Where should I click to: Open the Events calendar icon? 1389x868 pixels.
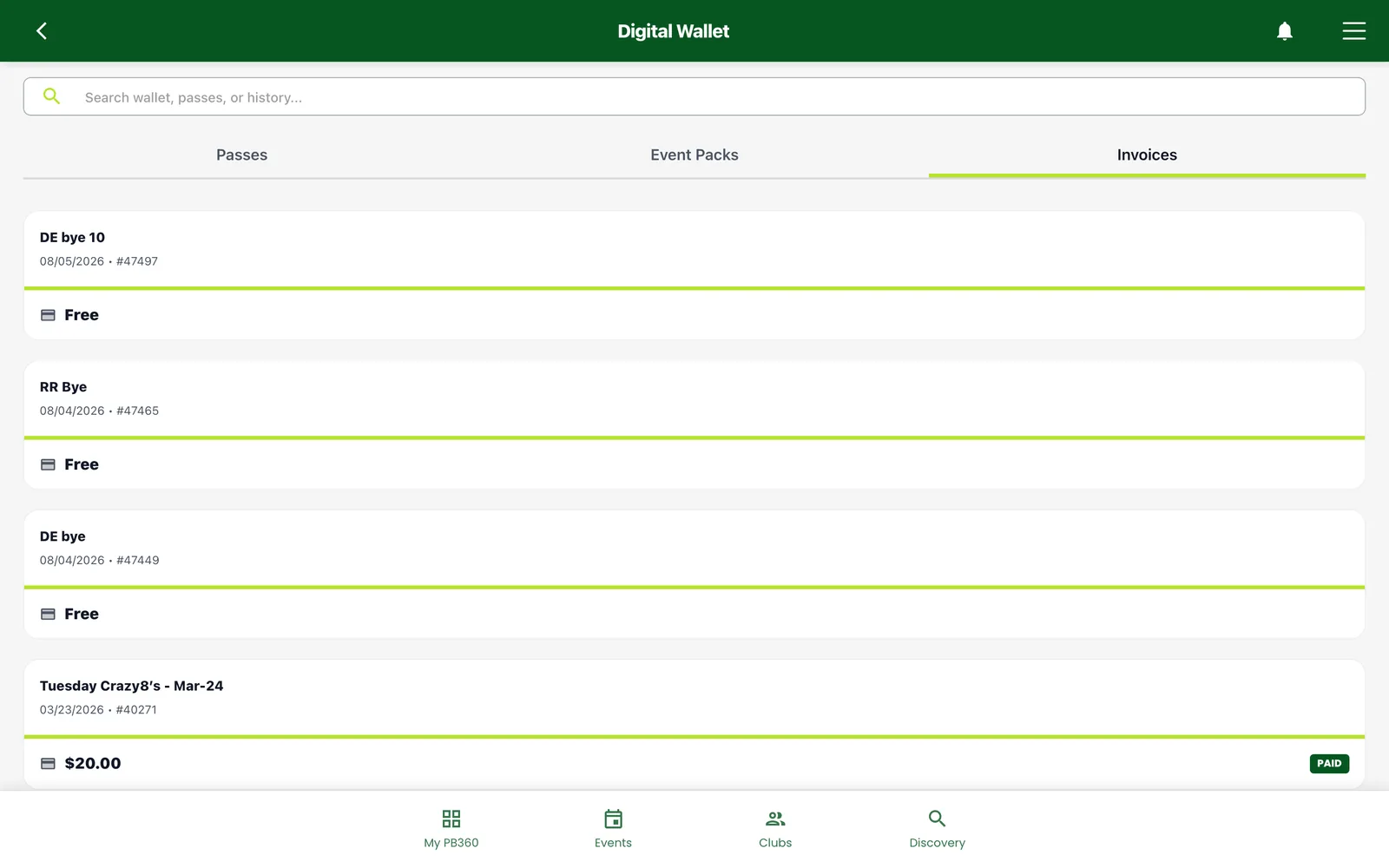(x=613, y=819)
